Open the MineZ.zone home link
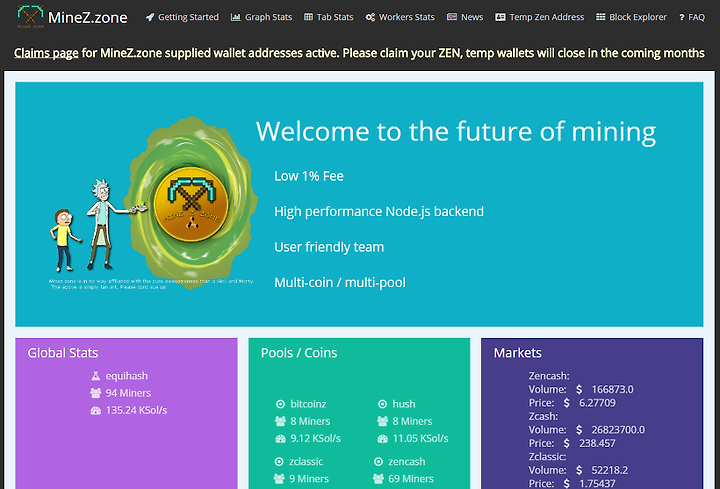This screenshot has height=489, width=720. tap(87, 17)
